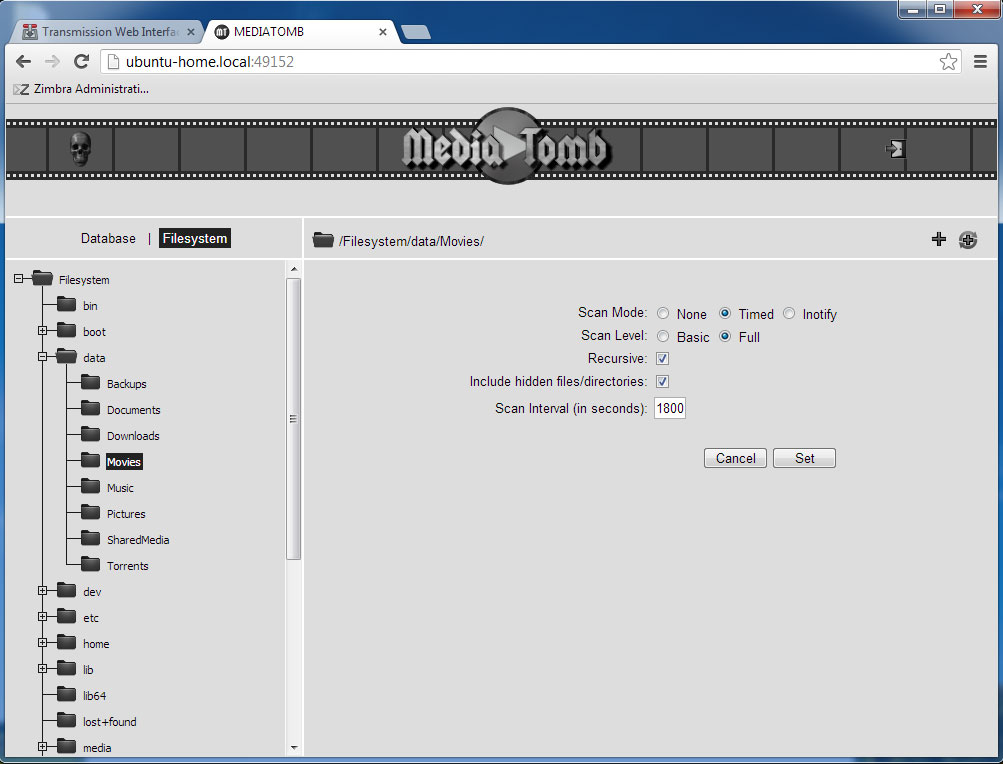Select the MEDIATOMB browser tab
The image size is (1003, 764).
tap(301, 31)
